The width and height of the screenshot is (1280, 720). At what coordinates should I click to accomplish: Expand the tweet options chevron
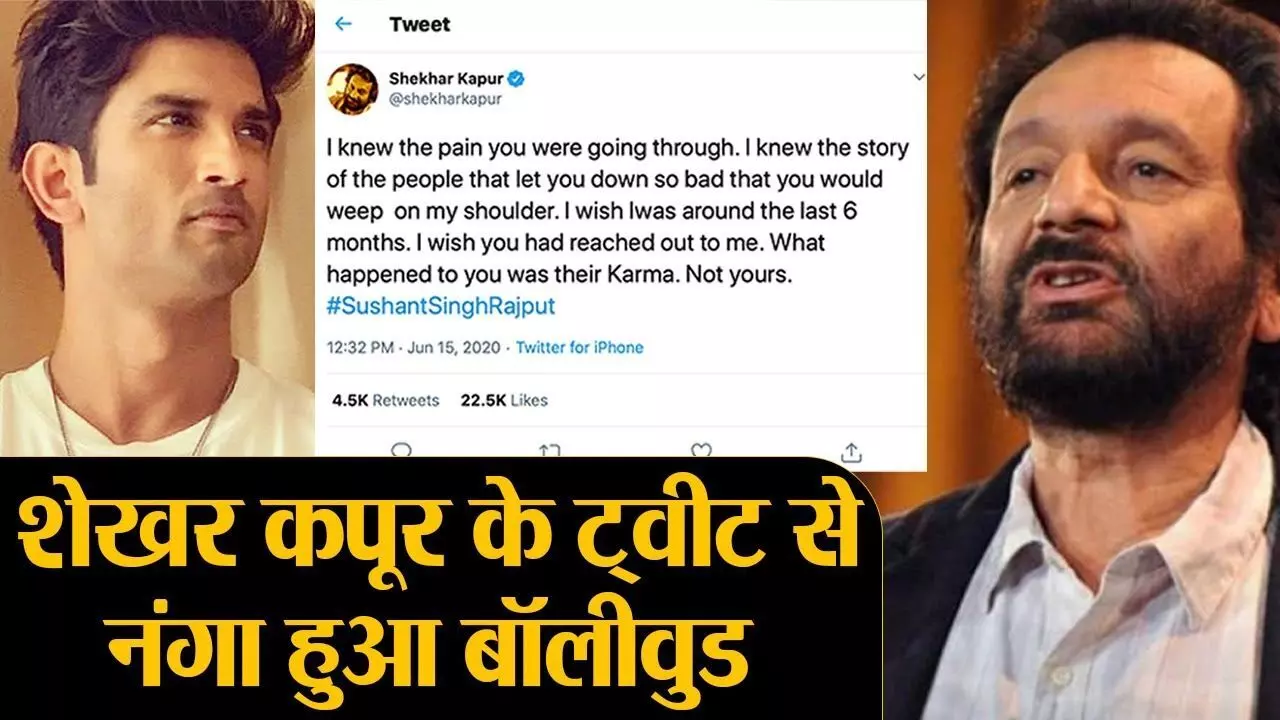(919, 77)
